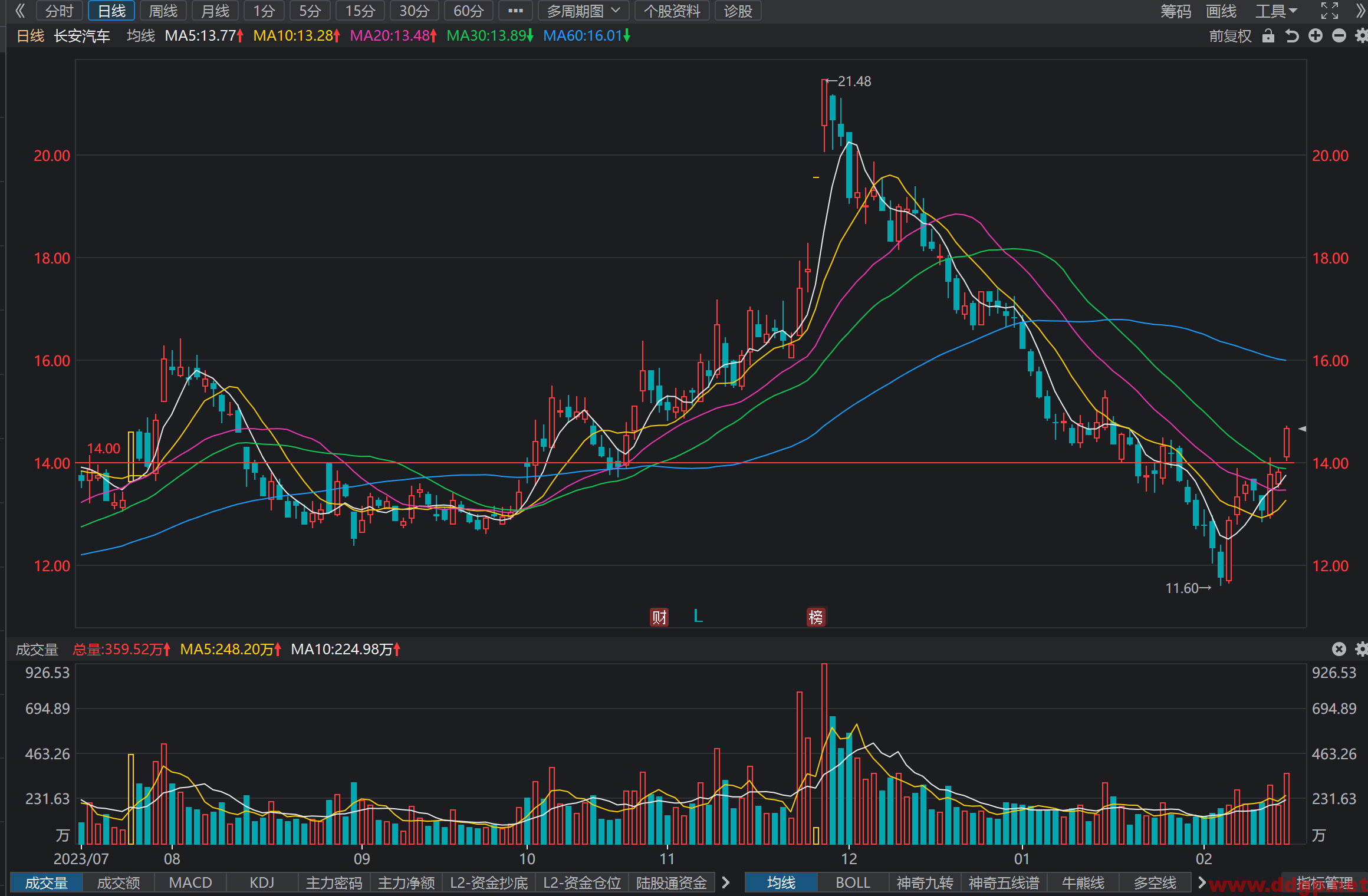Switch sub-chart to L2-资金仓位
The width and height of the screenshot is (1368, 896).
pos(583,882)
